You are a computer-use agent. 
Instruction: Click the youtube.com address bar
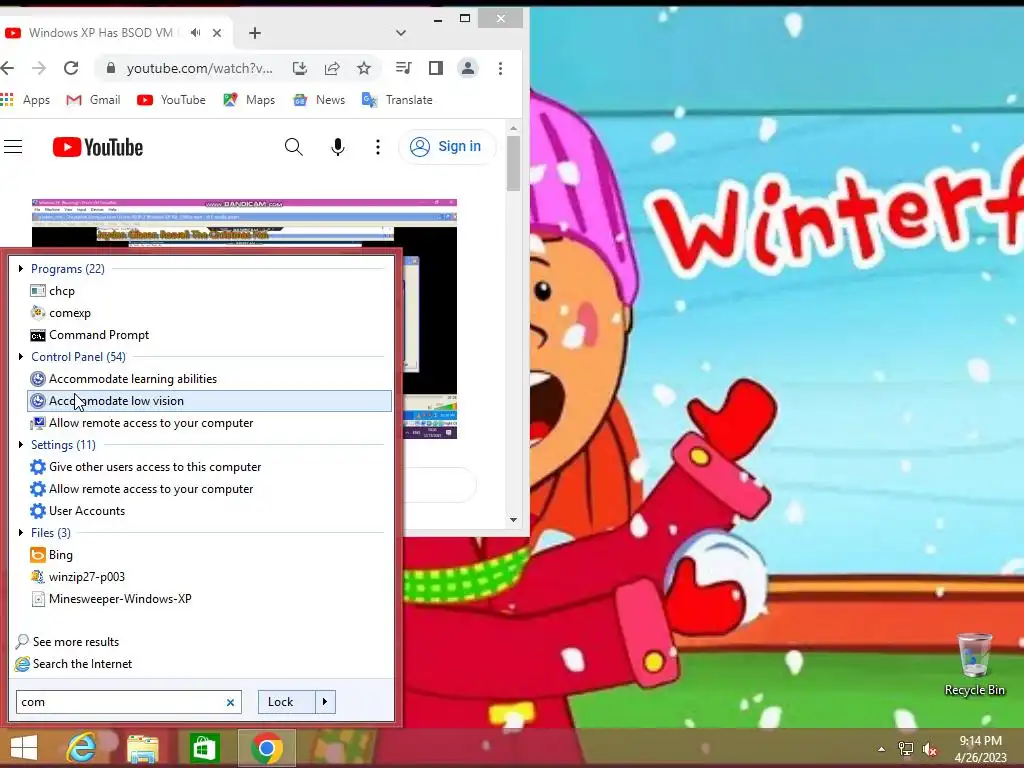click(199, 68)
